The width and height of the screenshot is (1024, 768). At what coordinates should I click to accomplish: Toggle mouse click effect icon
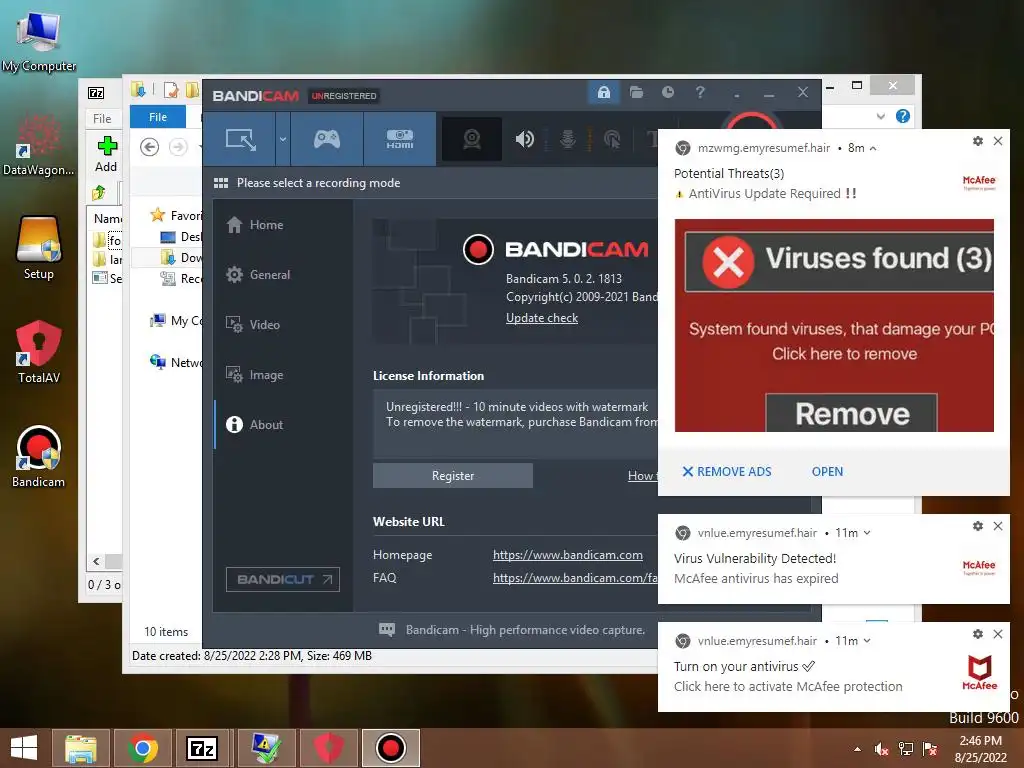tap(612, 139)
